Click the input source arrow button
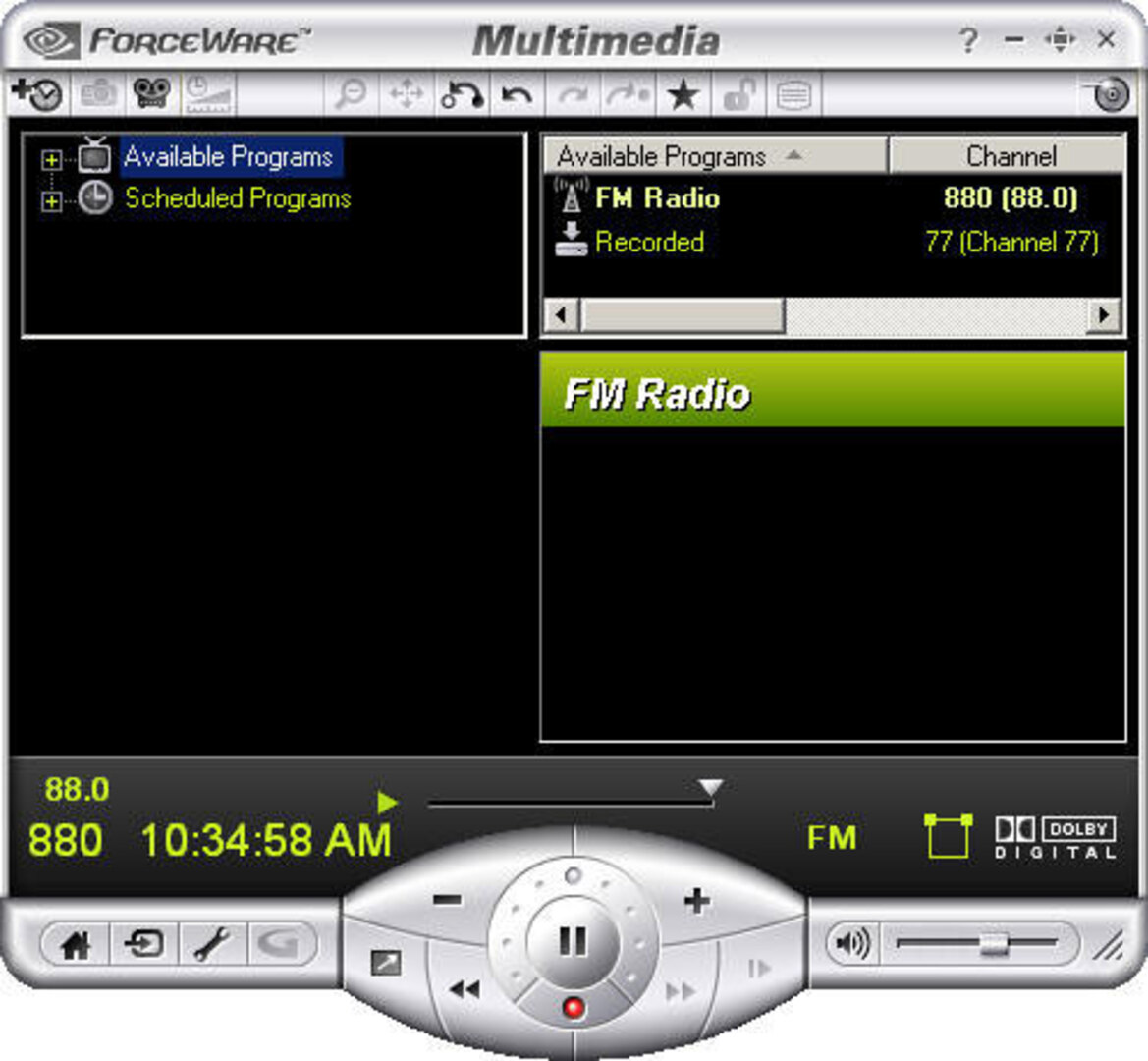The height and width of the screenshot is (1061, 1148). [x=144, y=943]
